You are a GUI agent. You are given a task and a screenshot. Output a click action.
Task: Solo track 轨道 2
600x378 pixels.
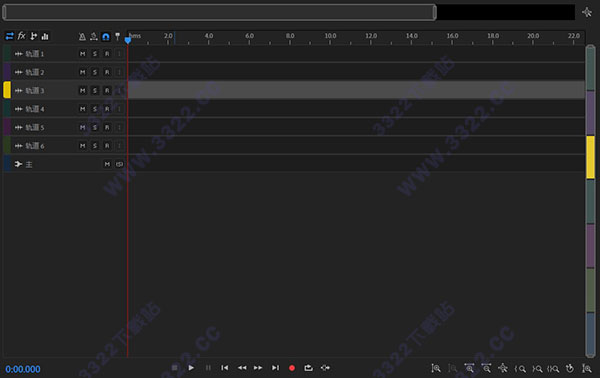click(x=95, y=72)
